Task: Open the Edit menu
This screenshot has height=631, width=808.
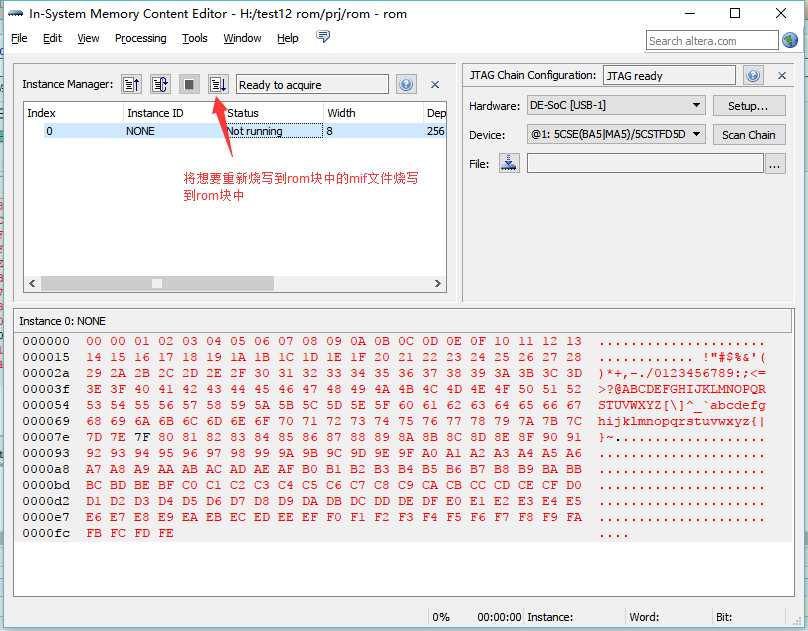Action: click(52, 38)
